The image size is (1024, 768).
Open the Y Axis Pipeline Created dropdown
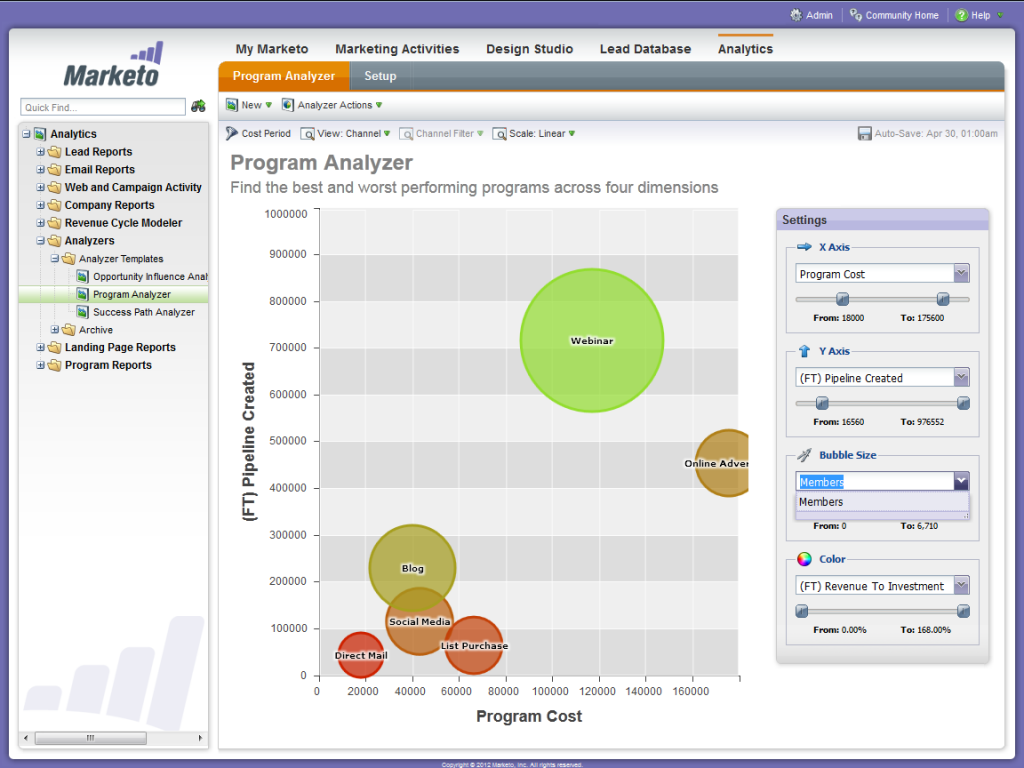click(961, 377)
